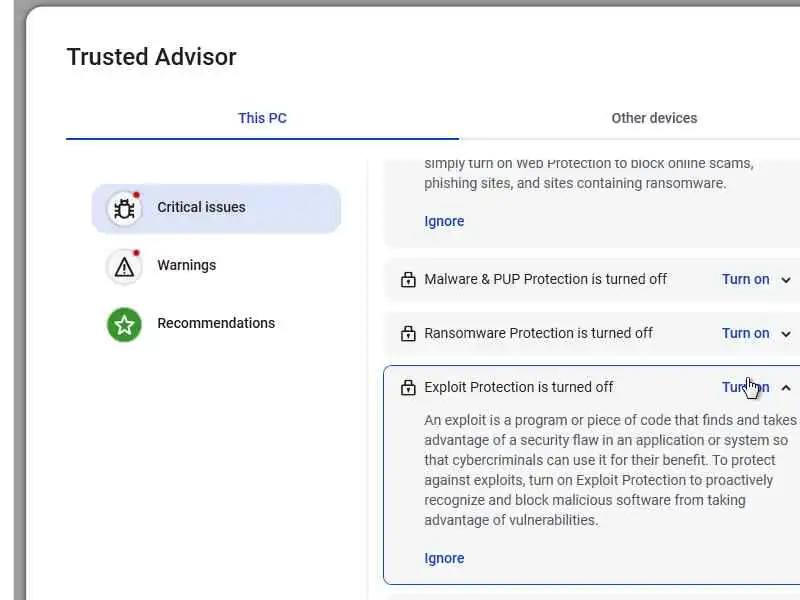Image resolution: width=800 pixels, height=600 pixels.
Task: Turn on Ransomware Protection
Action: 745,334
